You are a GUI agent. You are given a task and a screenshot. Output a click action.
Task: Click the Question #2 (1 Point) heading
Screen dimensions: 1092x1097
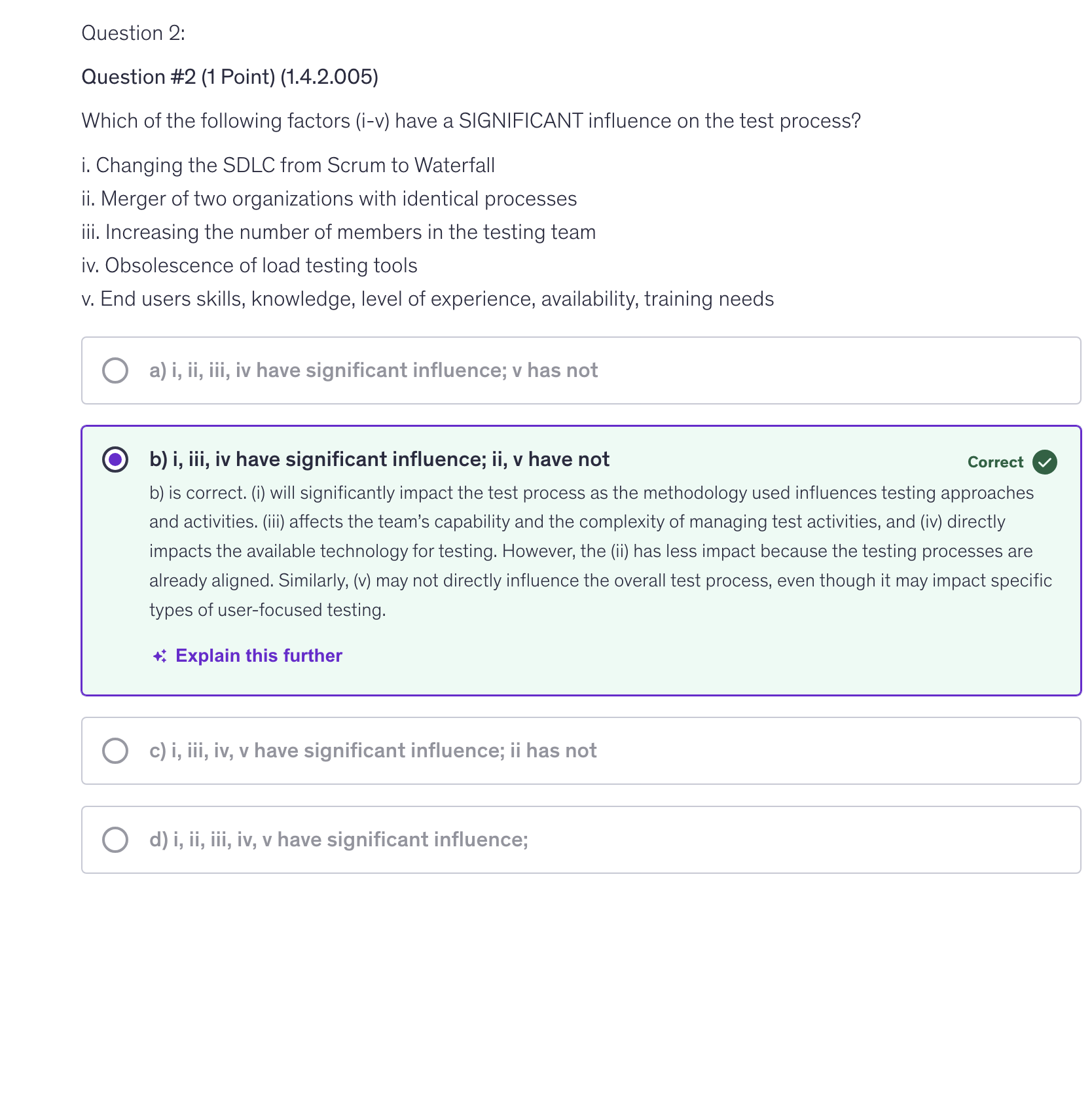pyautogui.click(x=230, y=77)
